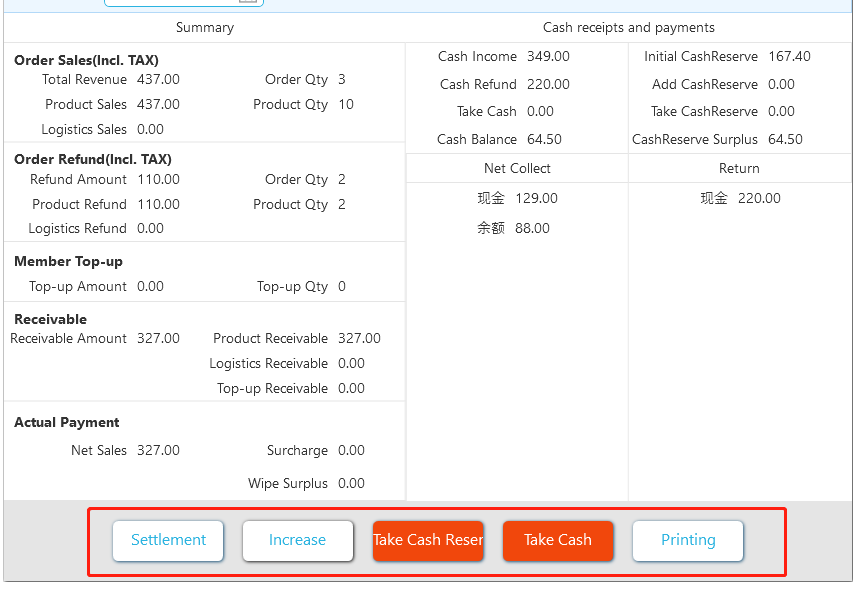Image resolution: width=867 pixels, height=591 pixels.
Task: Click the Total Revenue value 437.00
Action: 158,80
